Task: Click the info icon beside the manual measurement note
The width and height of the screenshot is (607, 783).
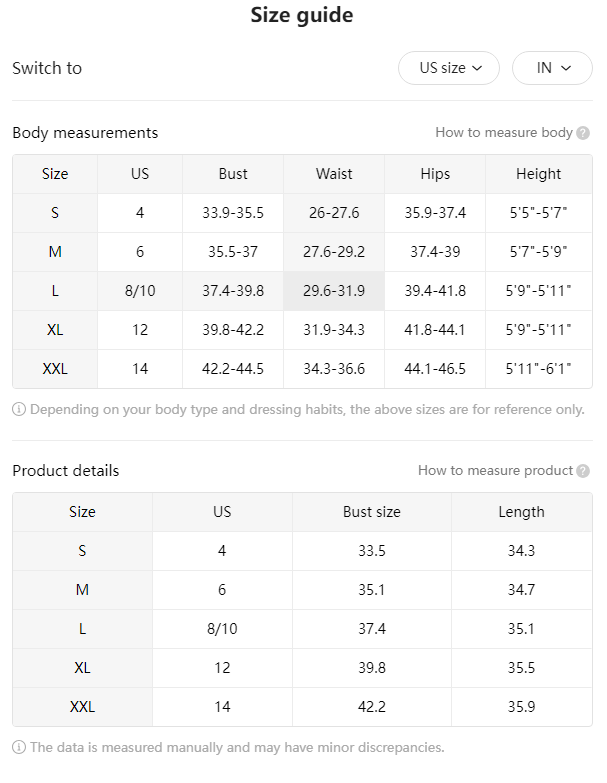Action: pos(19,748)
